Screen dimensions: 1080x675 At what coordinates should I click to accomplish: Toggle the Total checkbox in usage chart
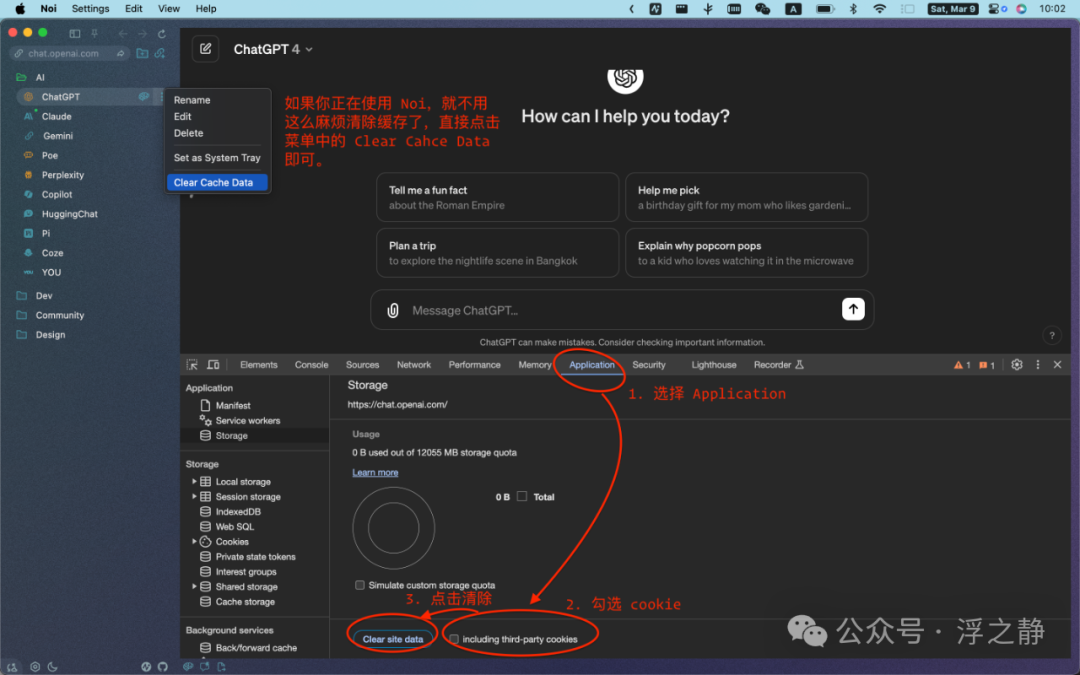pyautogui.click(x=522, y=496)
